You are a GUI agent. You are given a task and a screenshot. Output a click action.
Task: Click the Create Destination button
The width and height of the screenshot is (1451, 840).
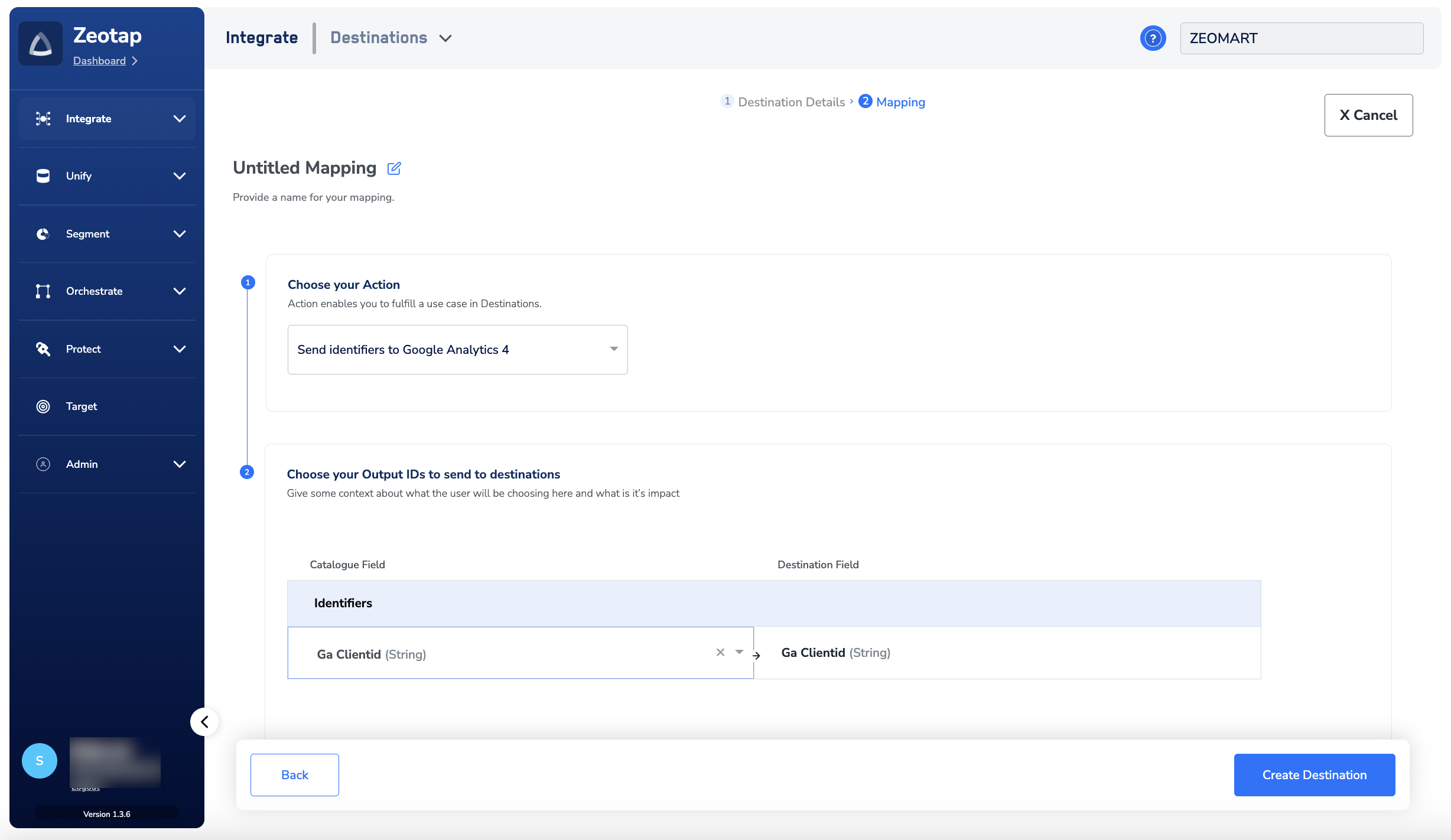point(1314,775)
